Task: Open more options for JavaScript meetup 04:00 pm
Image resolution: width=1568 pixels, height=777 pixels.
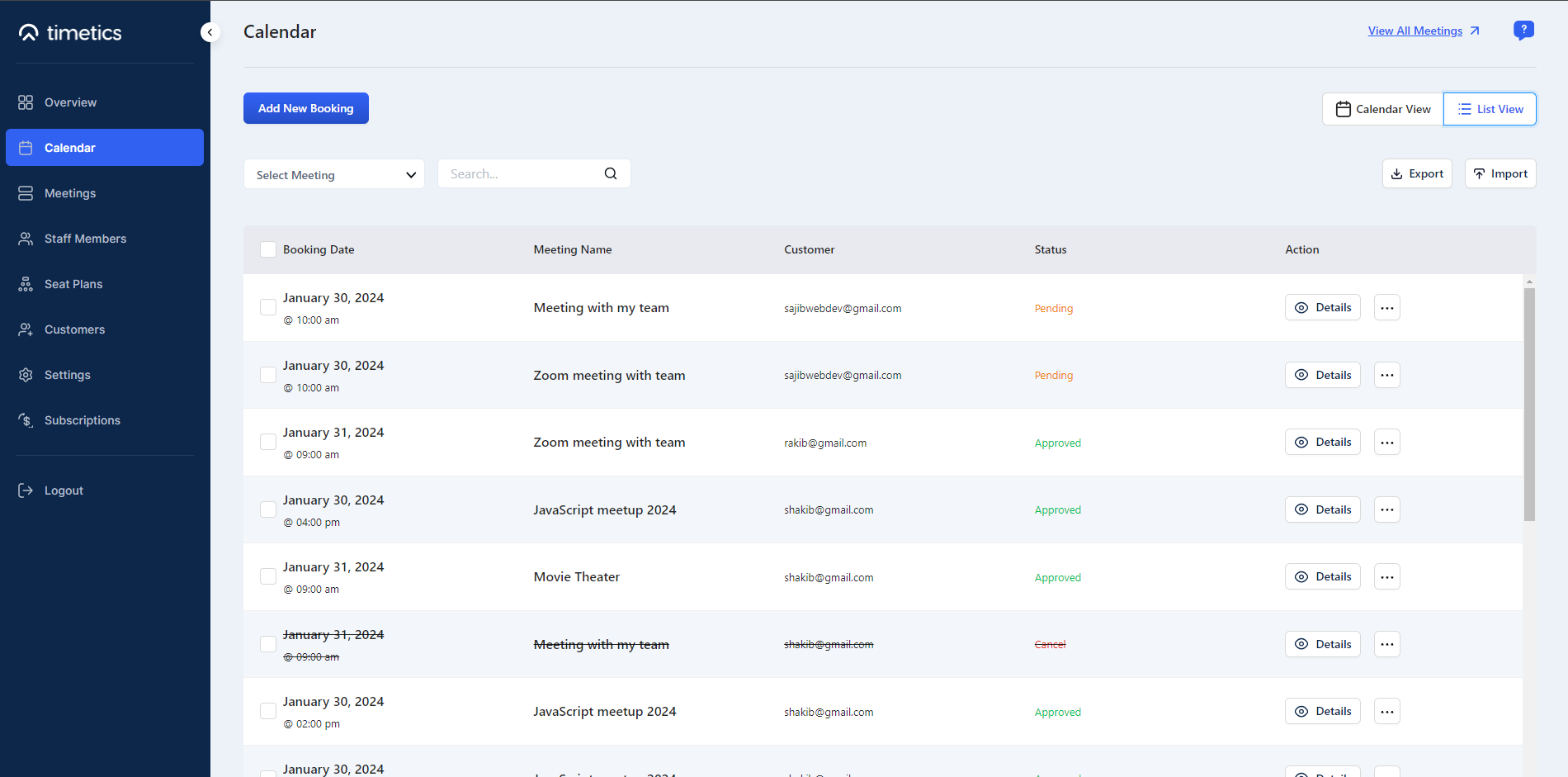Action: pos(1386,509)
